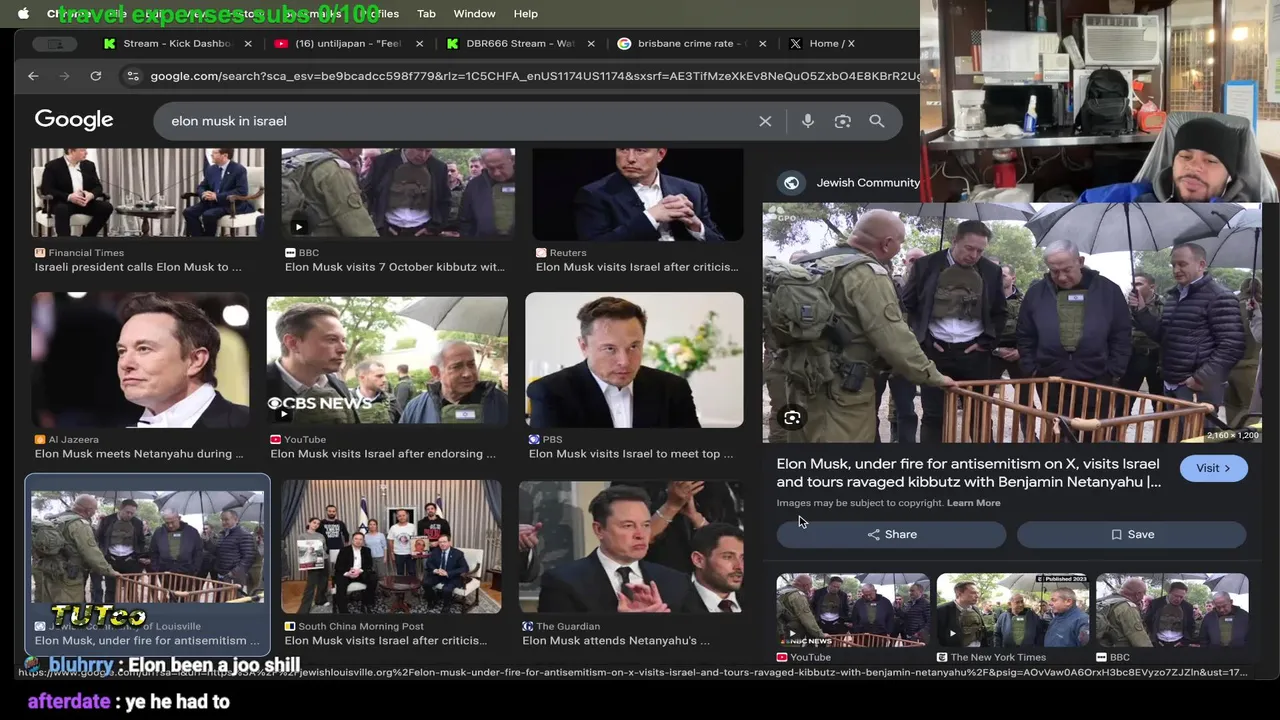Open Al Jazeera image result thumbnail
Viewport: 1280px width, 720px height.
click(x=141, y=361)
